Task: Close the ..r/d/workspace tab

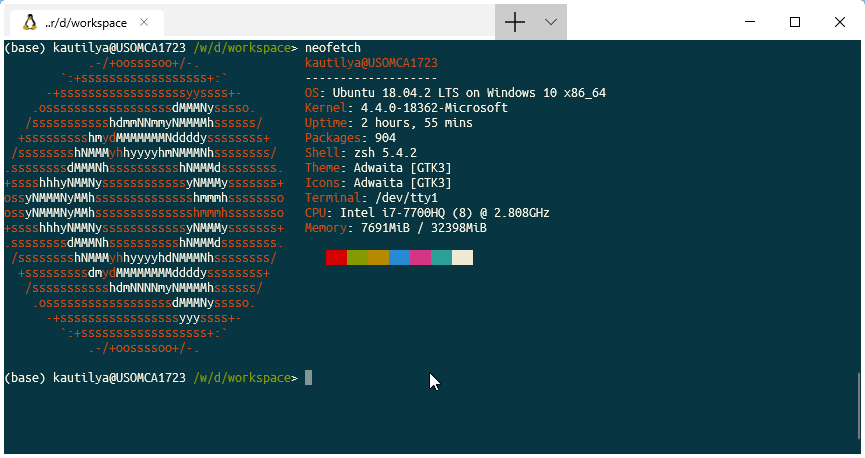Action: [144, 22]
